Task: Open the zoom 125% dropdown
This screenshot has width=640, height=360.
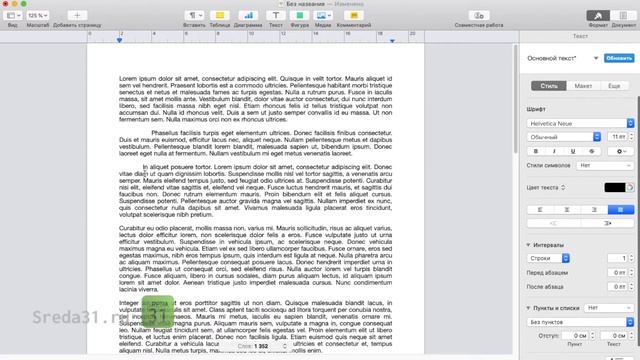Action: 38,16
